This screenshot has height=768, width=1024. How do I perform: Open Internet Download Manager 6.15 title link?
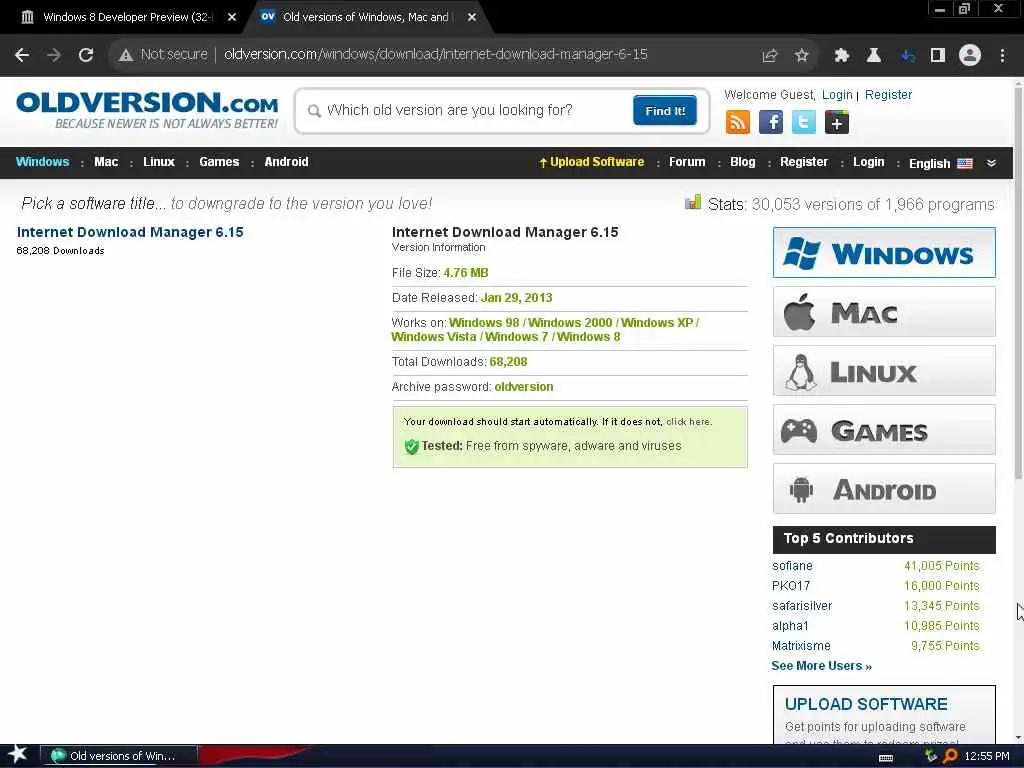click(130, 232)
